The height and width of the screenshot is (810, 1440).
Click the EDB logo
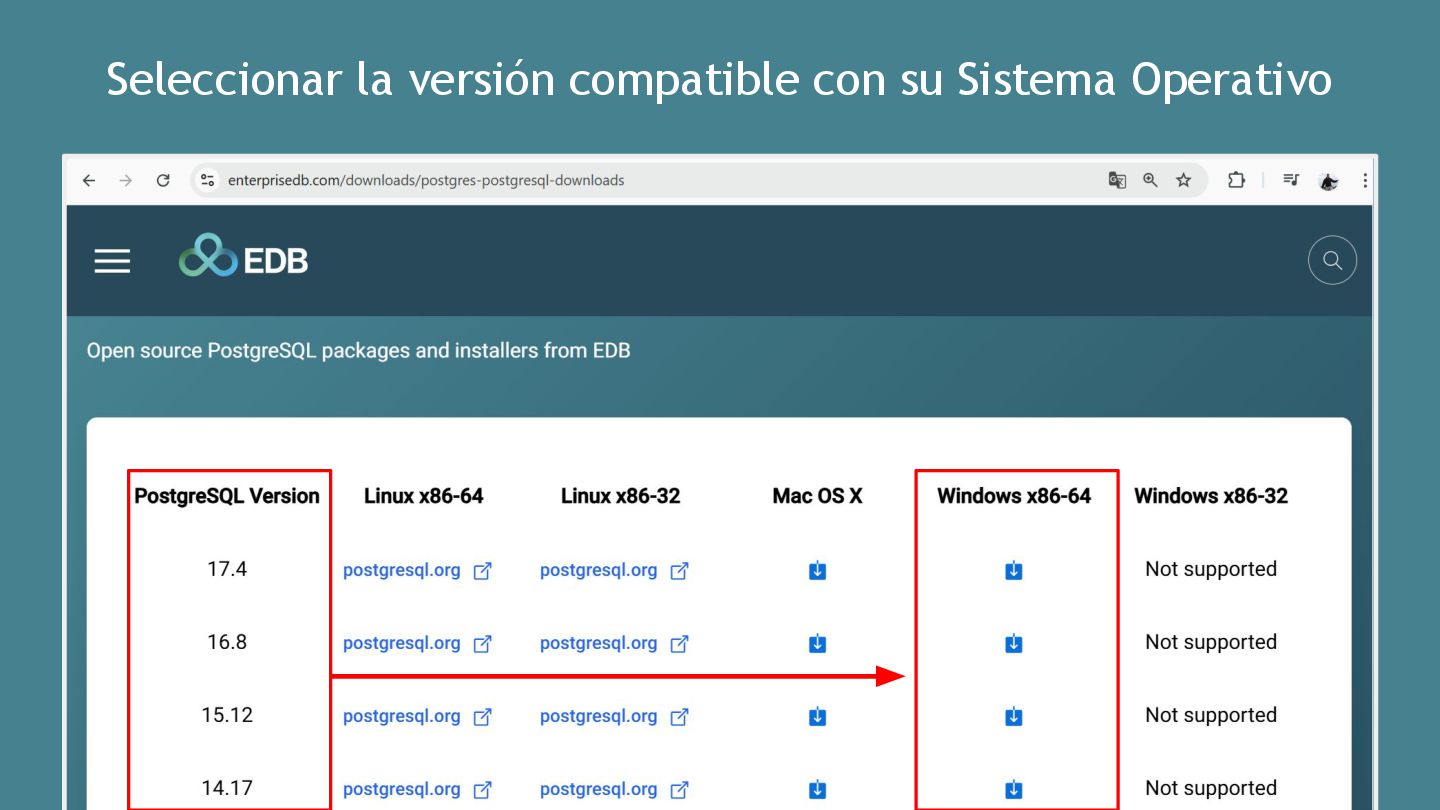[243, 257]
